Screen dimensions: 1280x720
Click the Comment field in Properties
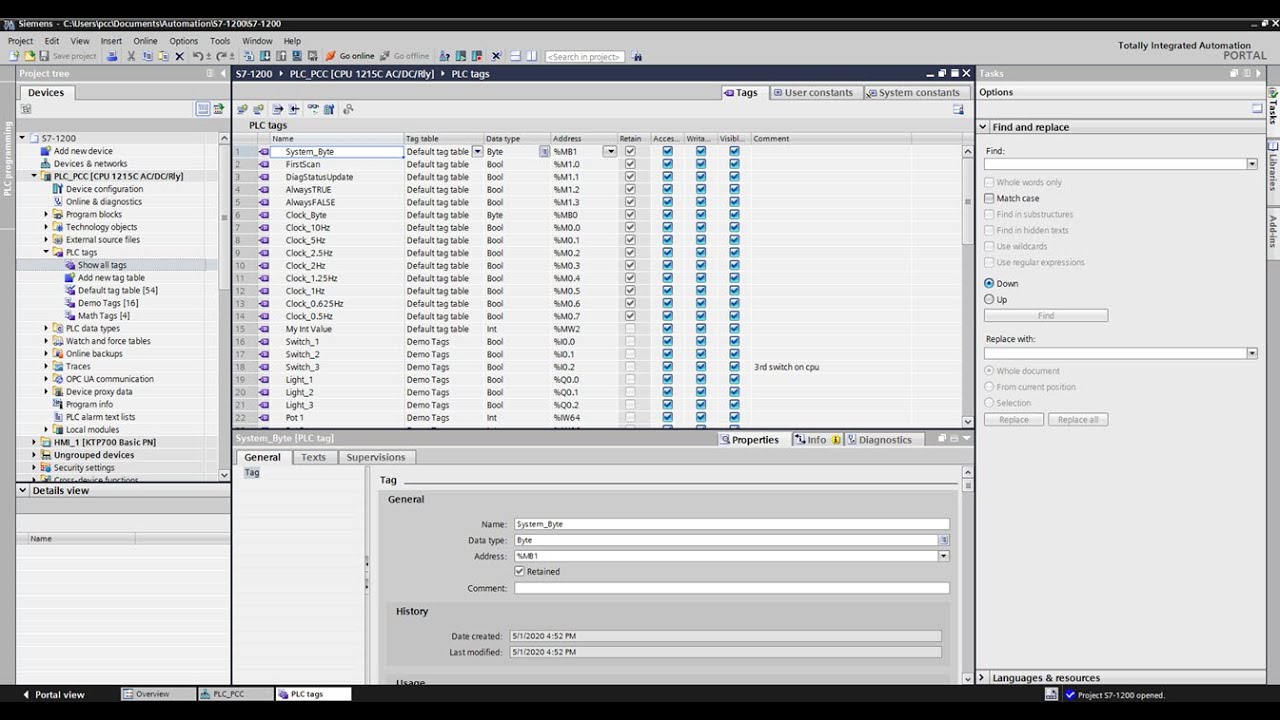coord(732,588)
